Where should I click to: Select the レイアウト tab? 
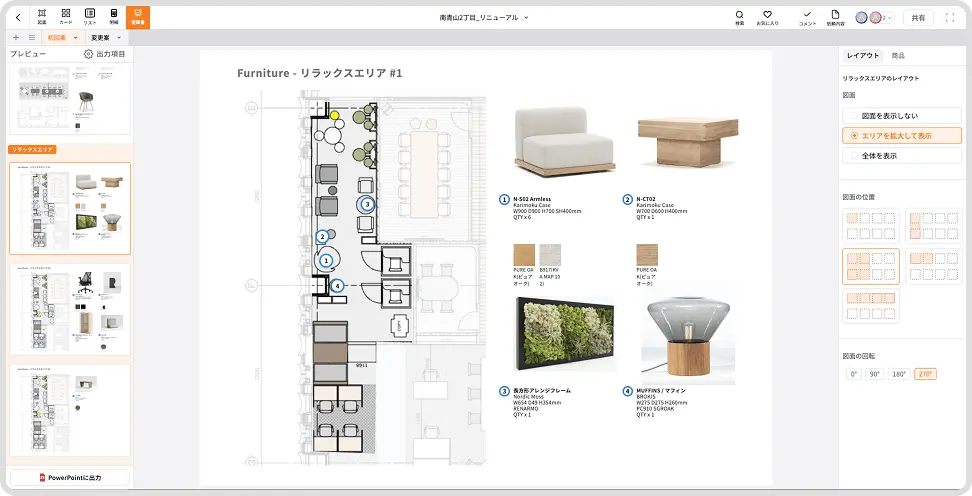(x=863, y=56)
